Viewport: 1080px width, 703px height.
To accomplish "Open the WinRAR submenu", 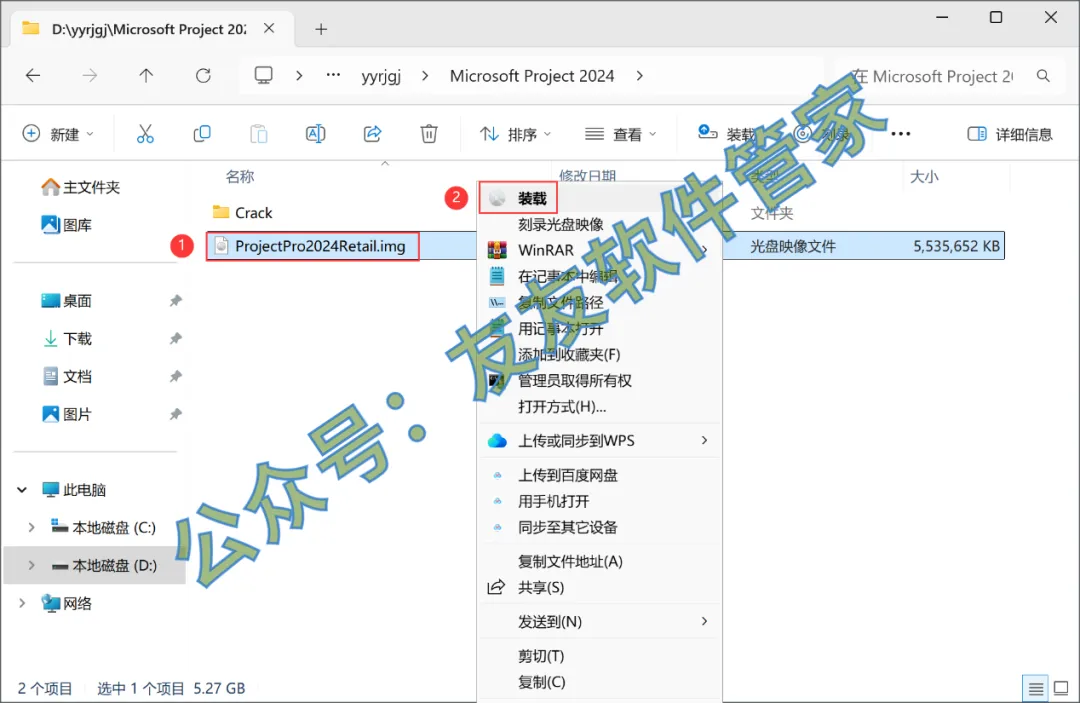I will (x=599, y=250).
